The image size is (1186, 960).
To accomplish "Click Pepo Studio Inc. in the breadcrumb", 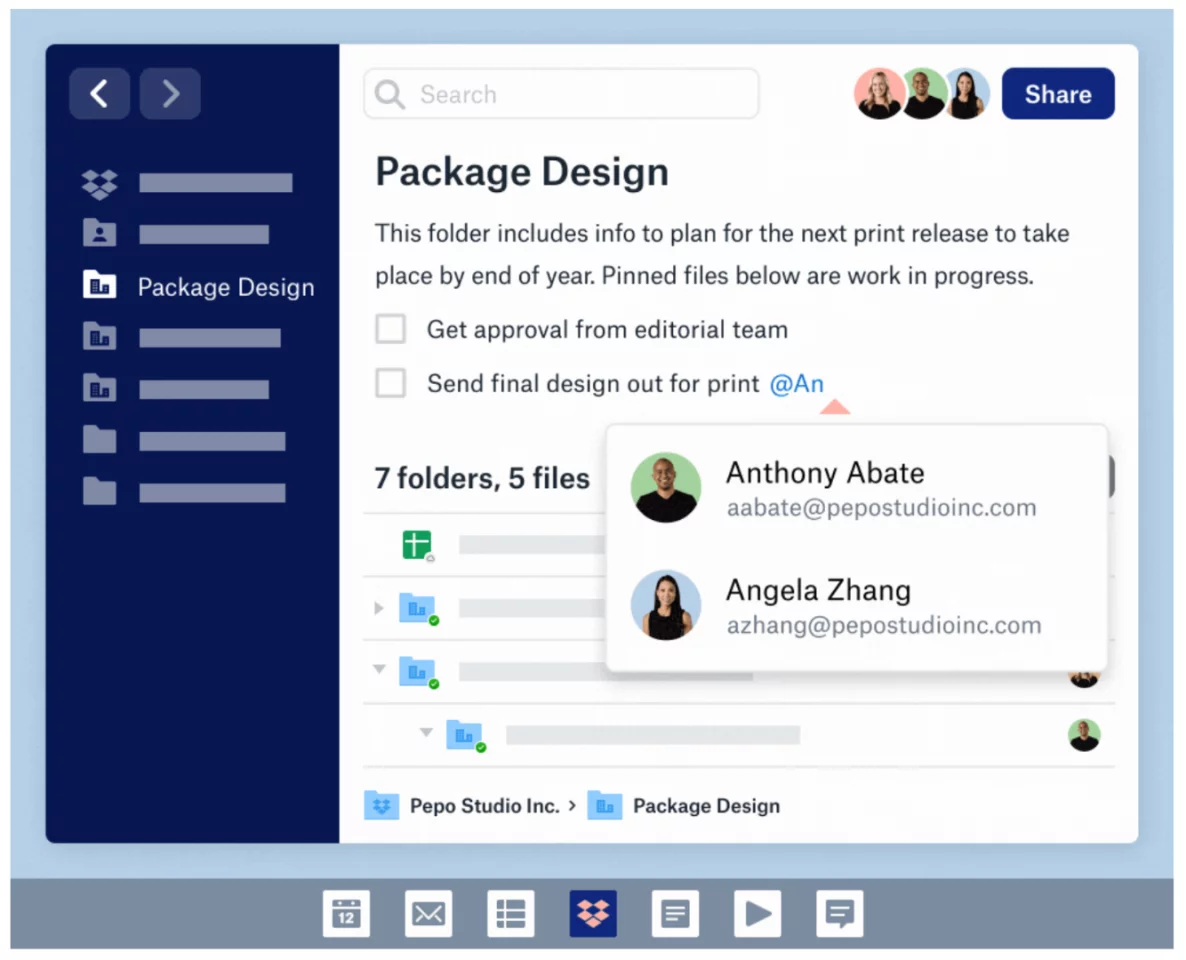I will click(x=486, y=805).
